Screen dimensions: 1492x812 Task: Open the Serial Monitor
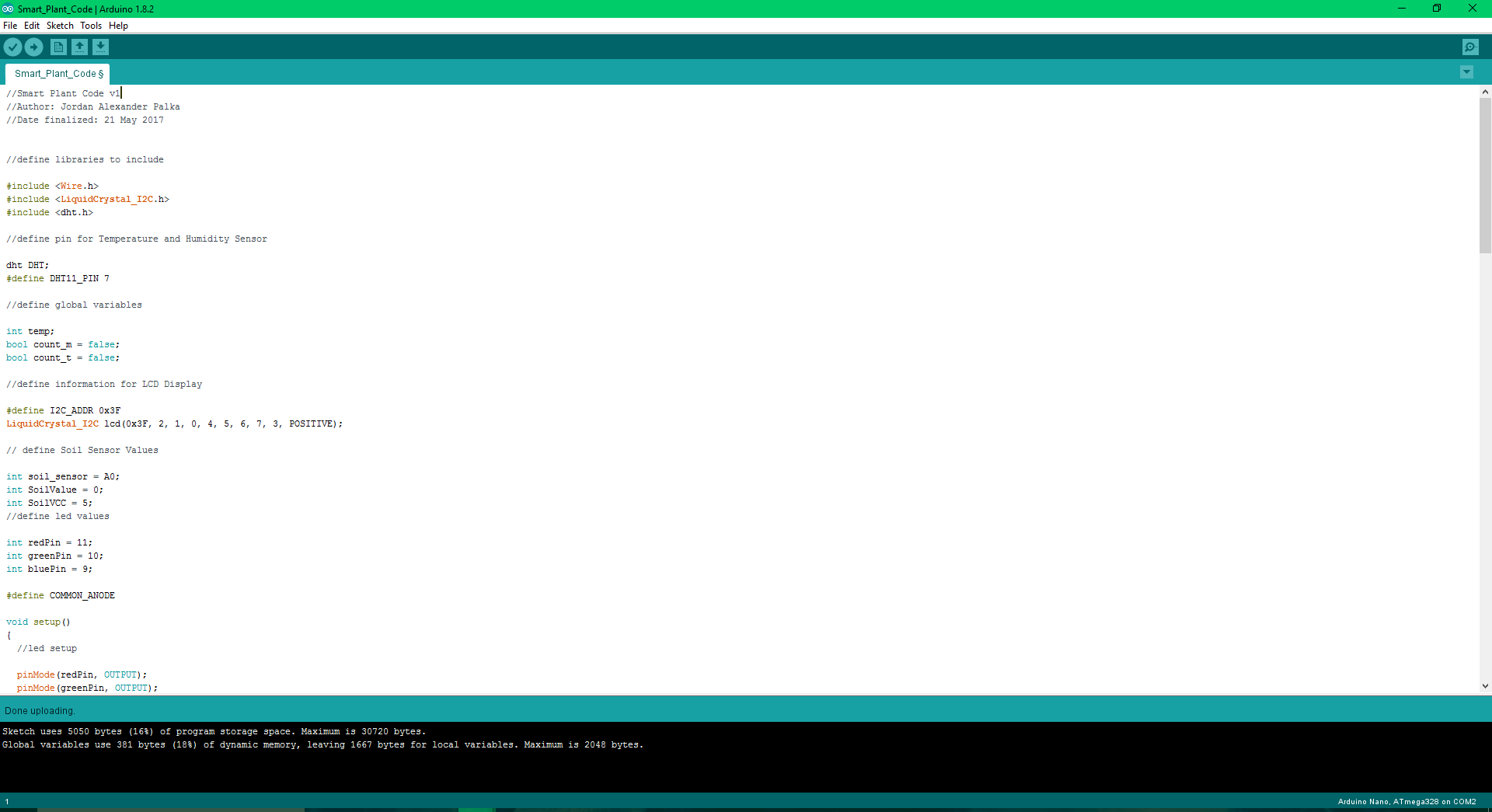click(1470, 47)
